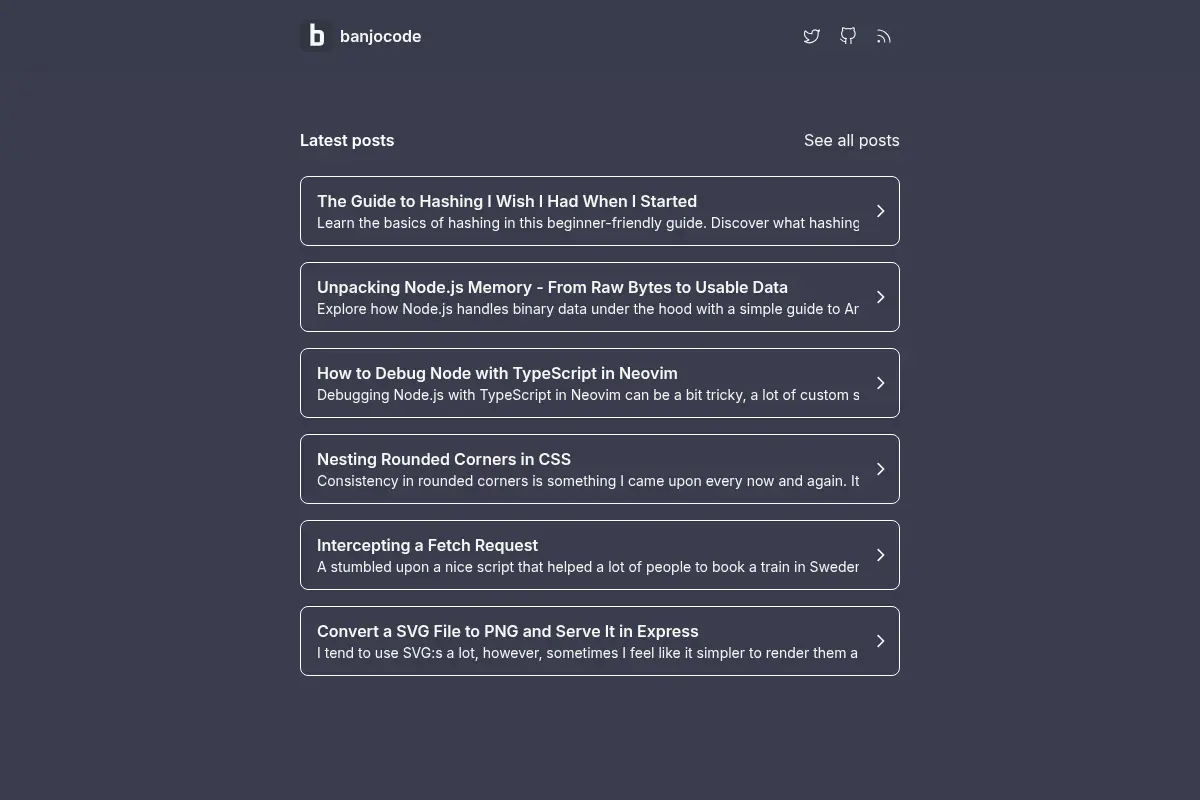Open the Twitter profile icon
Image resolution: width=1200 pixels, height=800 pixels.
tap(812, 36)
